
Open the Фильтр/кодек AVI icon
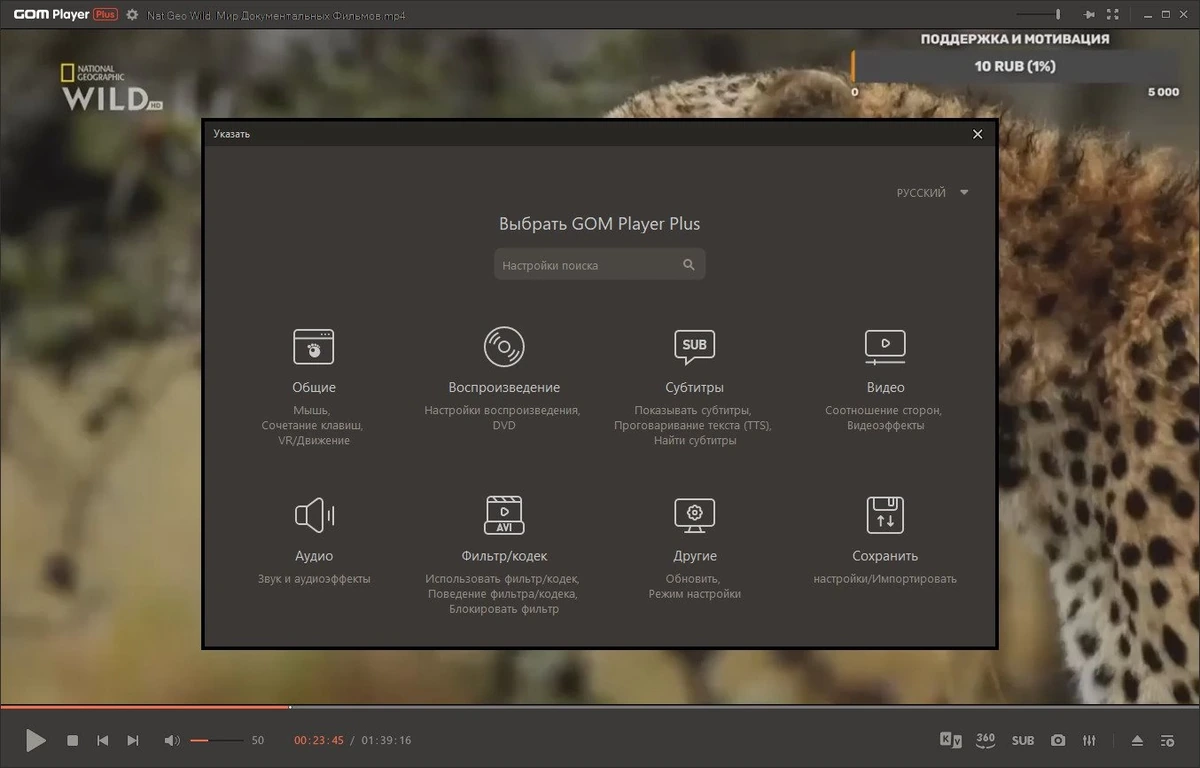[x=504, y=515]
